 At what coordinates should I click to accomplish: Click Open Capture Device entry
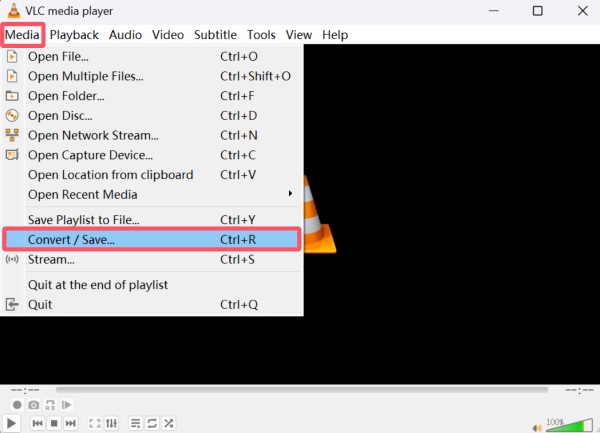tap(90, 155)
